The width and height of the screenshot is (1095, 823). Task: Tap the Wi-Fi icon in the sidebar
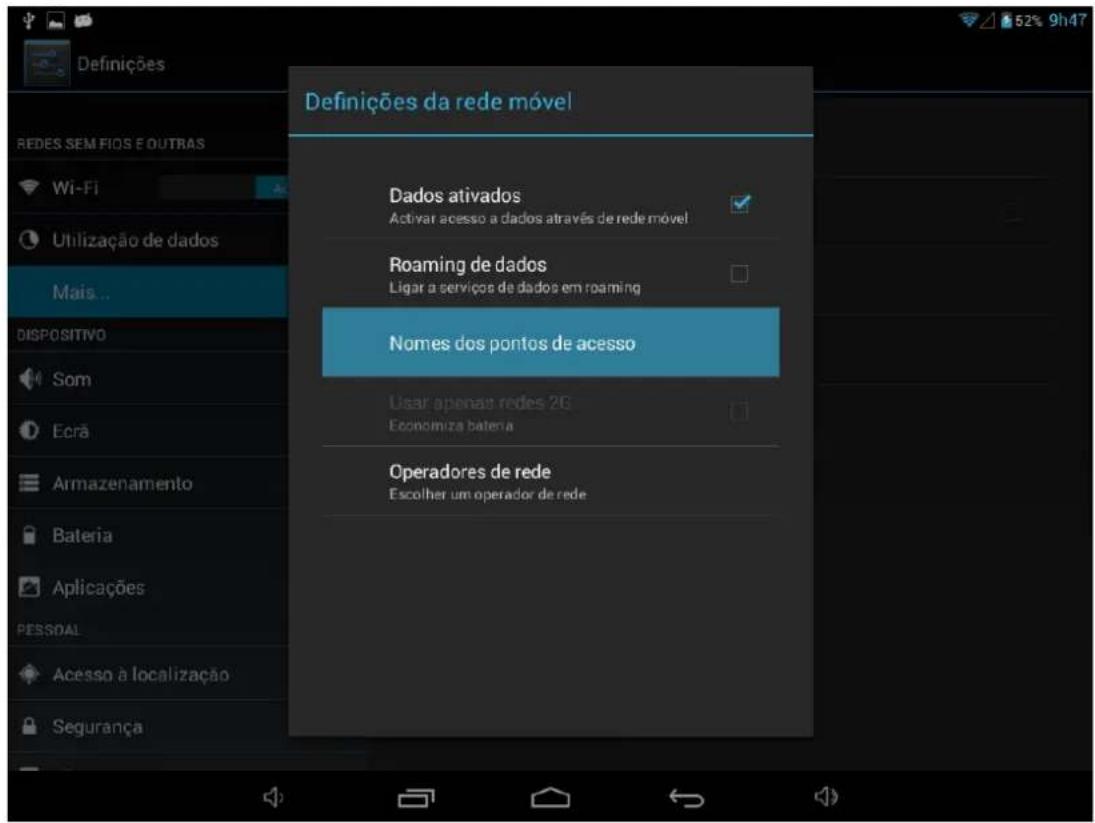click(29, 187)
